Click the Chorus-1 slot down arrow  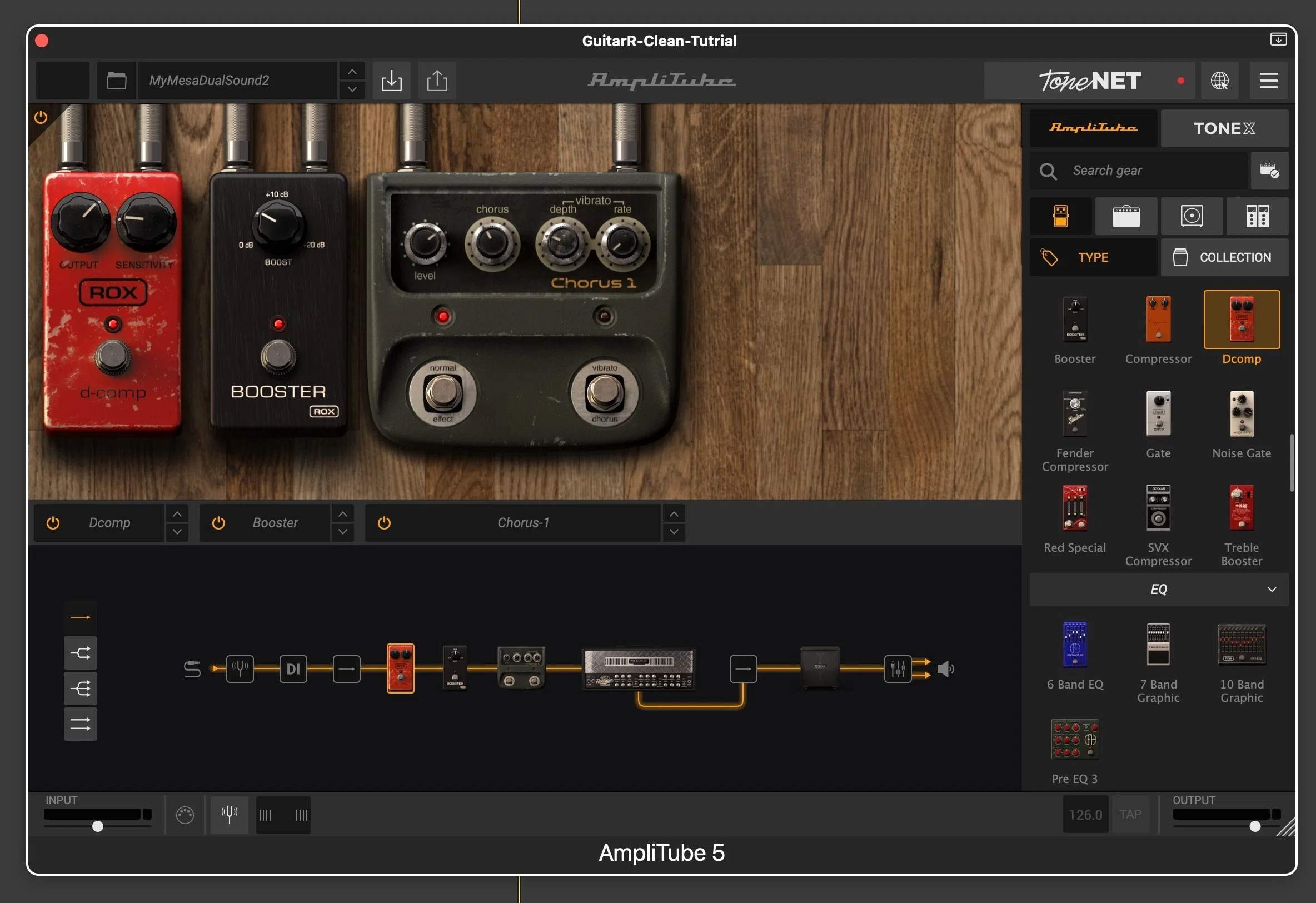[674, 532]
